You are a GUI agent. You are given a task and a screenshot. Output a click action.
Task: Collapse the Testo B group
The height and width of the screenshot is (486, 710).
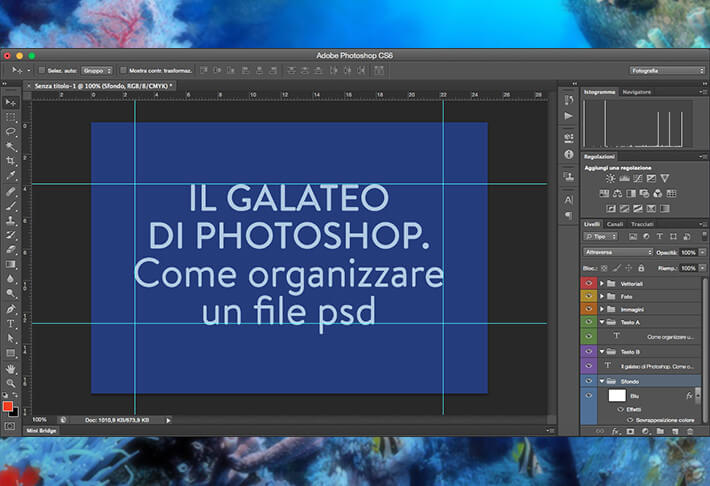click(602, 351)
